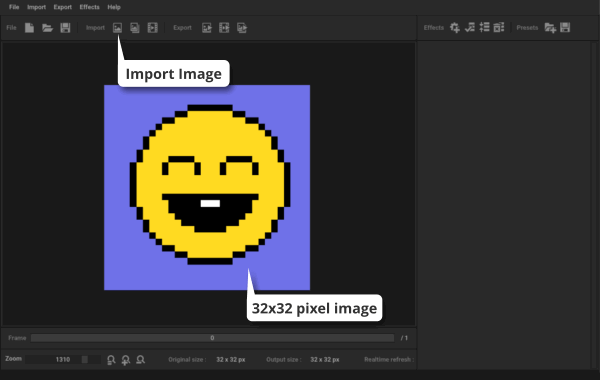Open the Help menu
Screen dimensions: 600x380
pyautogui.click(x=114, y=7)
